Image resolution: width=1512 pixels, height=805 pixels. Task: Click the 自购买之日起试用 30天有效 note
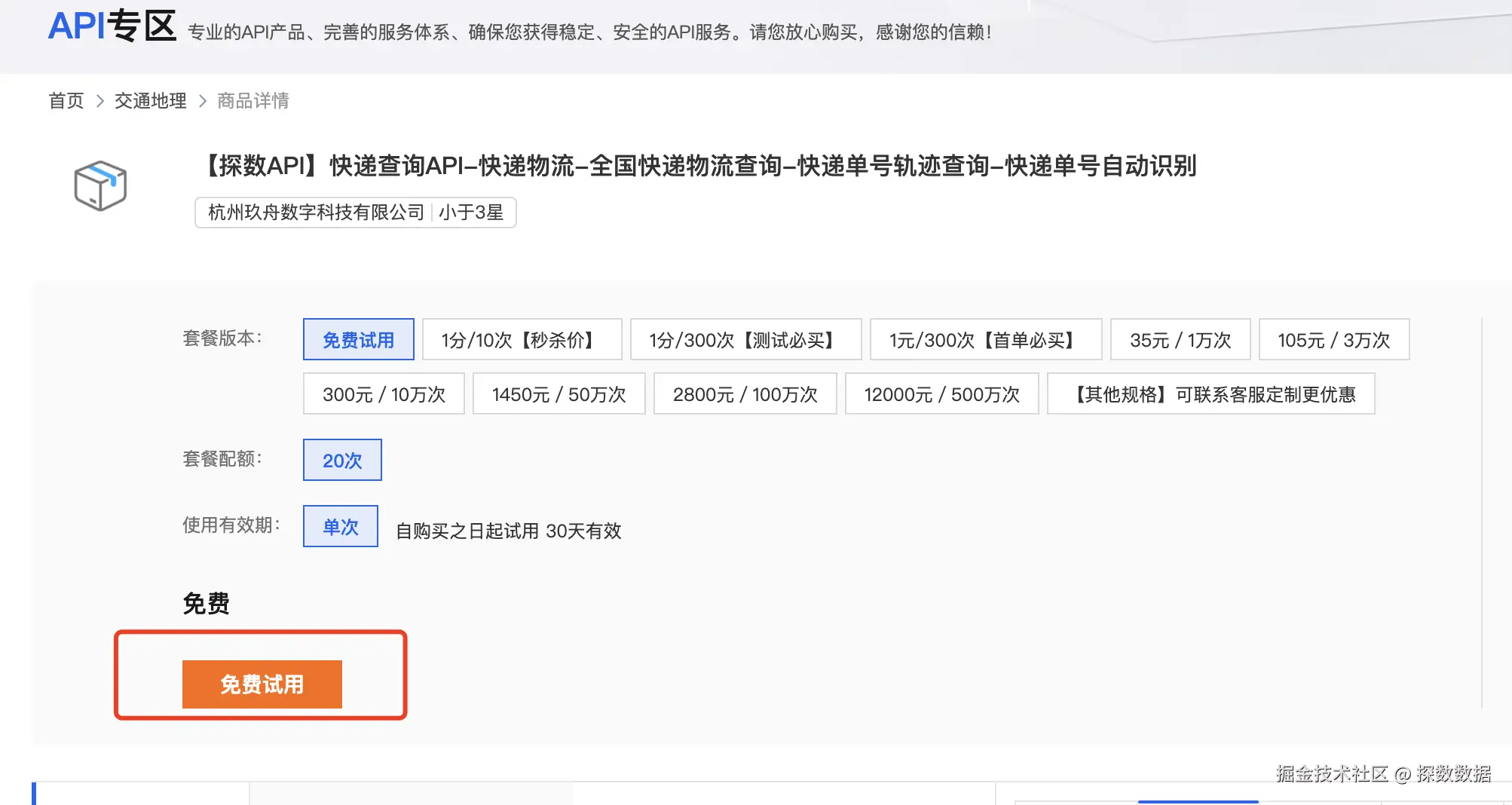509,531
